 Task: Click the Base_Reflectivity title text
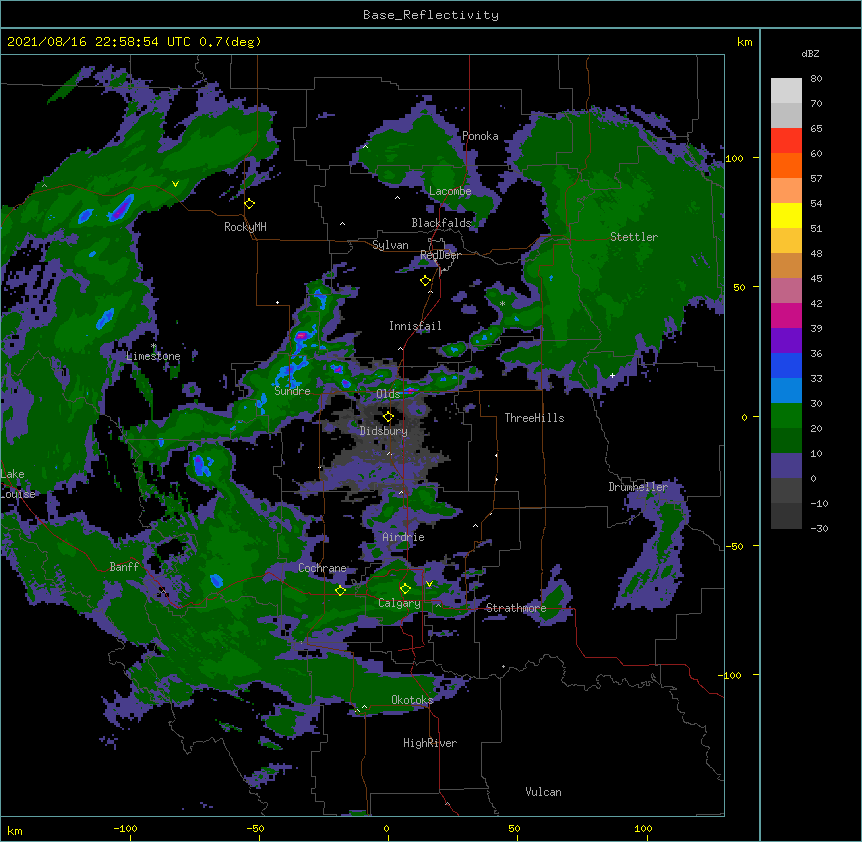[x=431, y=15]
